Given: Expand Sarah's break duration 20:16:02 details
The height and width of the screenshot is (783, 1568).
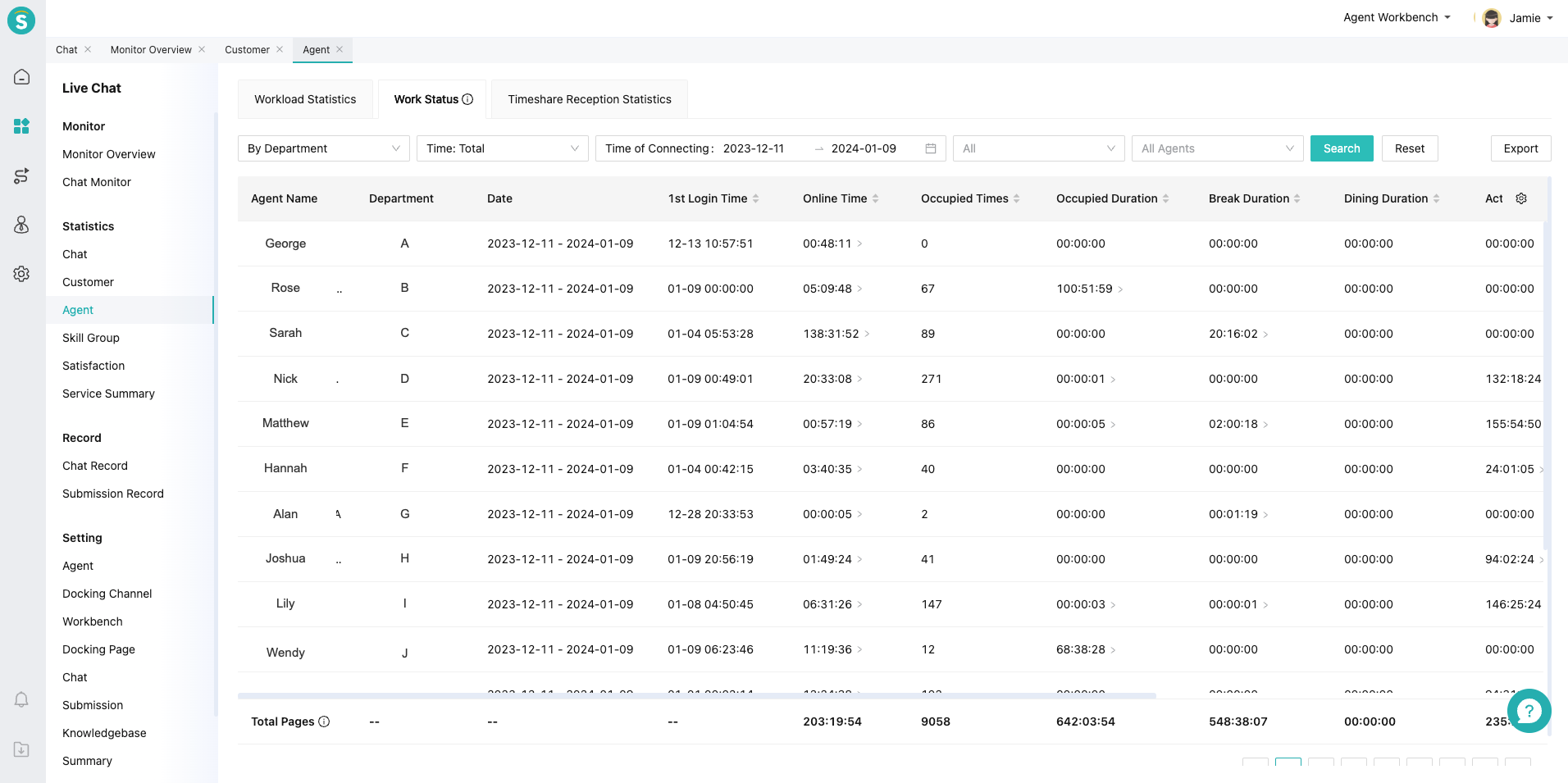Looking at the screenshot, I should tap(1265, 334).
